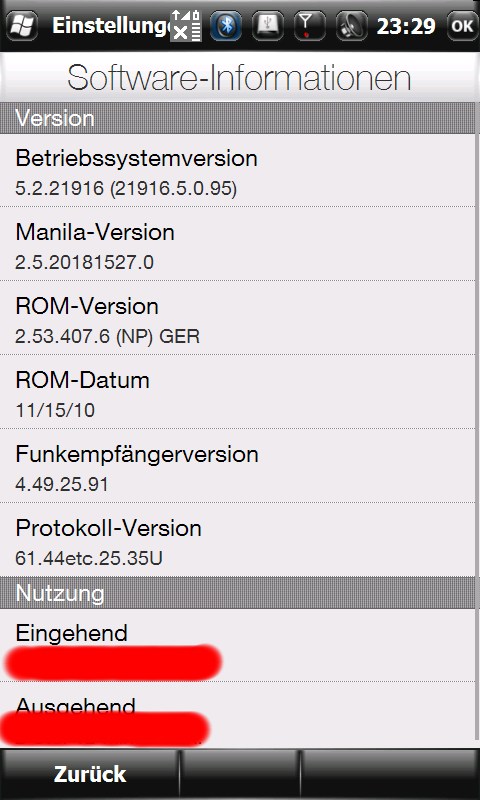480x800 pixels.
Task: Click the Nutzung section header
Action: (237, 592)
